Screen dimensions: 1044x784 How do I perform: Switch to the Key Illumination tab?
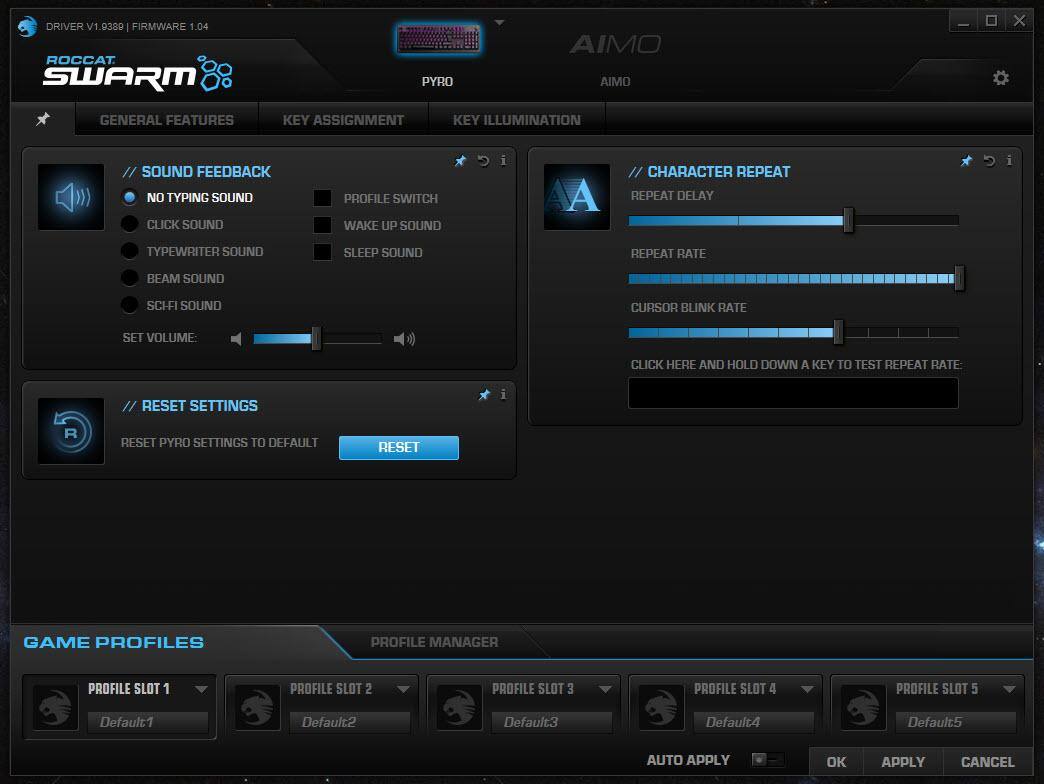click(x=516, y=120)
